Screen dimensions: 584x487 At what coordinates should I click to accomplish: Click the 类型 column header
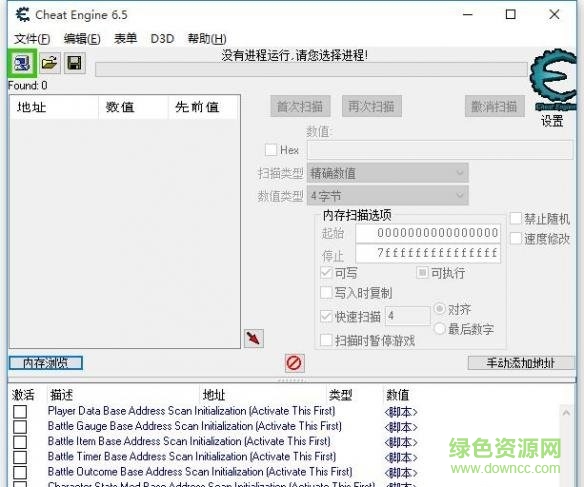click(340, 394)
